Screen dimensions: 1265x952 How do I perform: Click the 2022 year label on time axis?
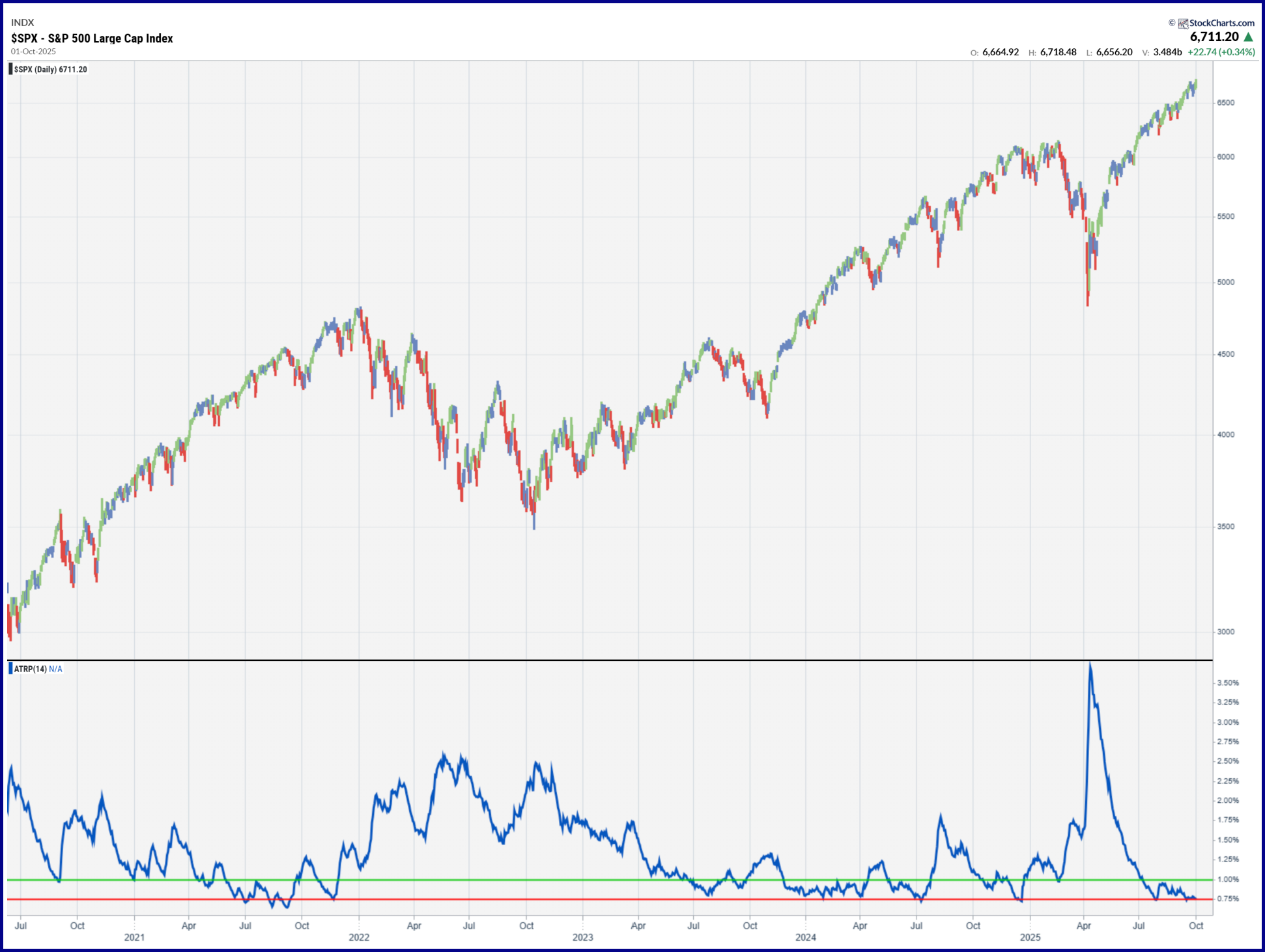point(359,938)
